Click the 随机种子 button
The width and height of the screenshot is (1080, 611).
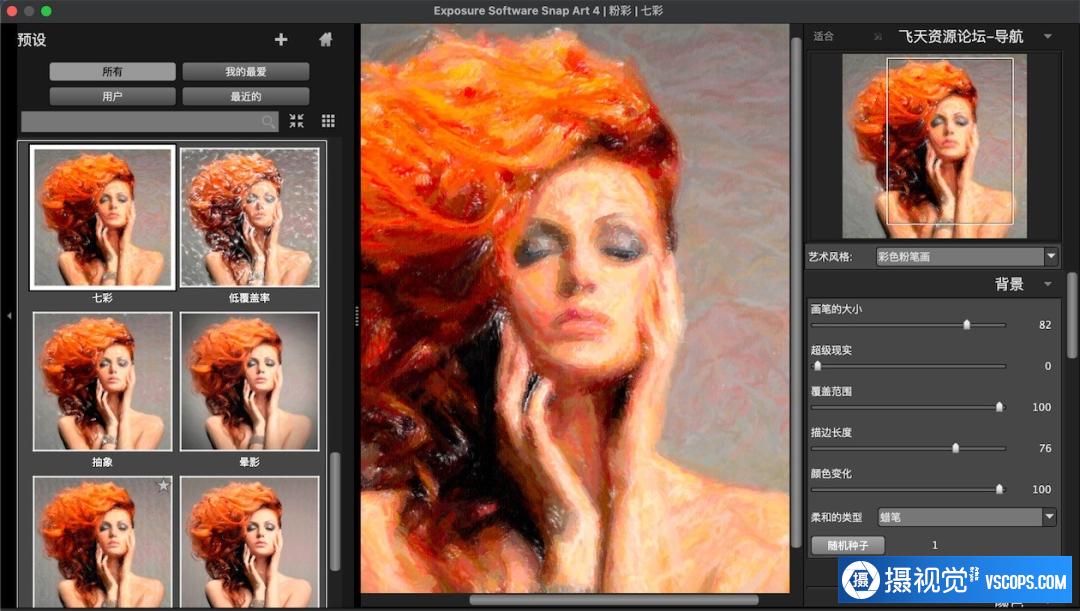pos(848,545)
